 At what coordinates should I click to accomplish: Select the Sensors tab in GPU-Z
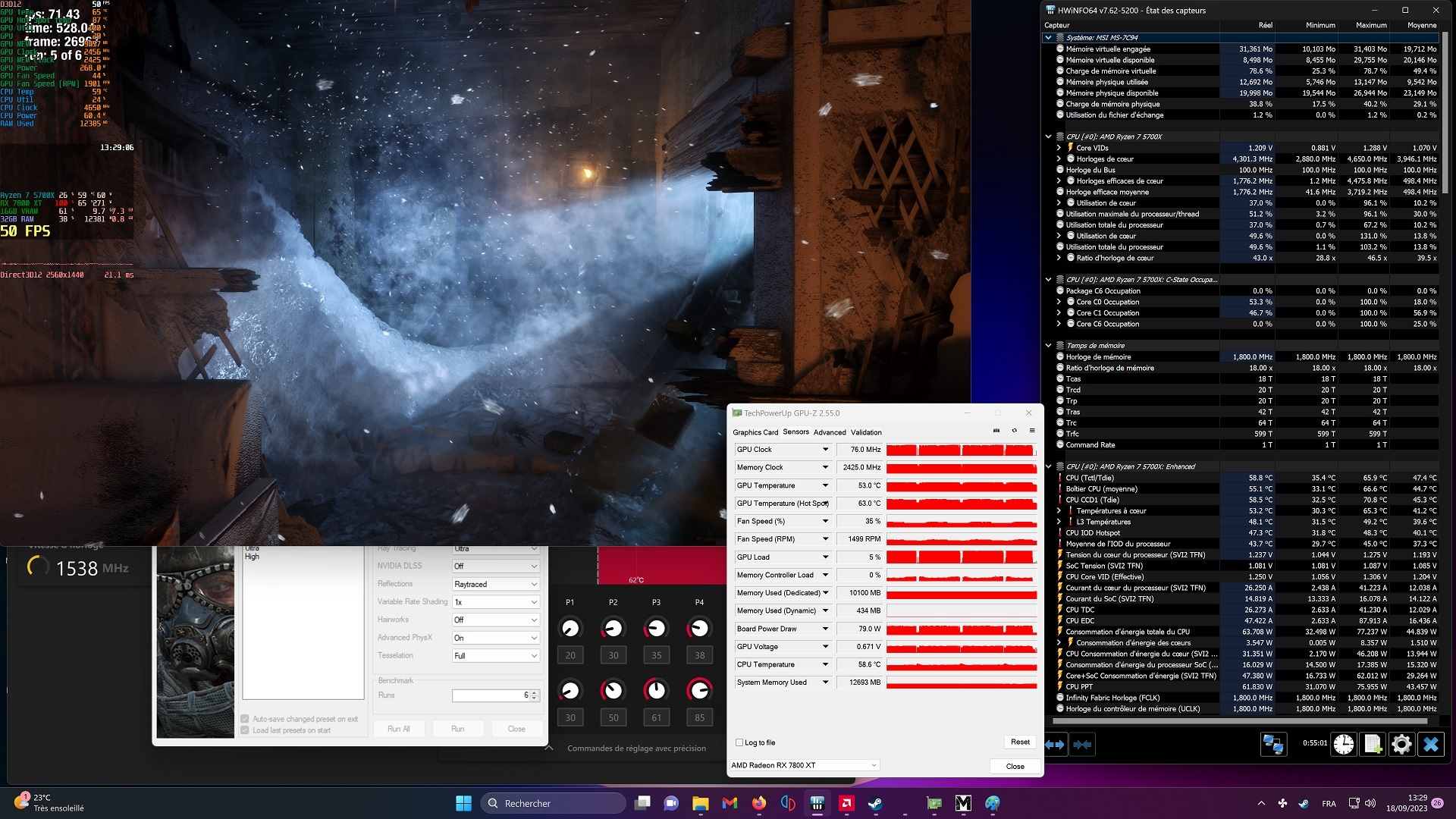pos(796,432)
